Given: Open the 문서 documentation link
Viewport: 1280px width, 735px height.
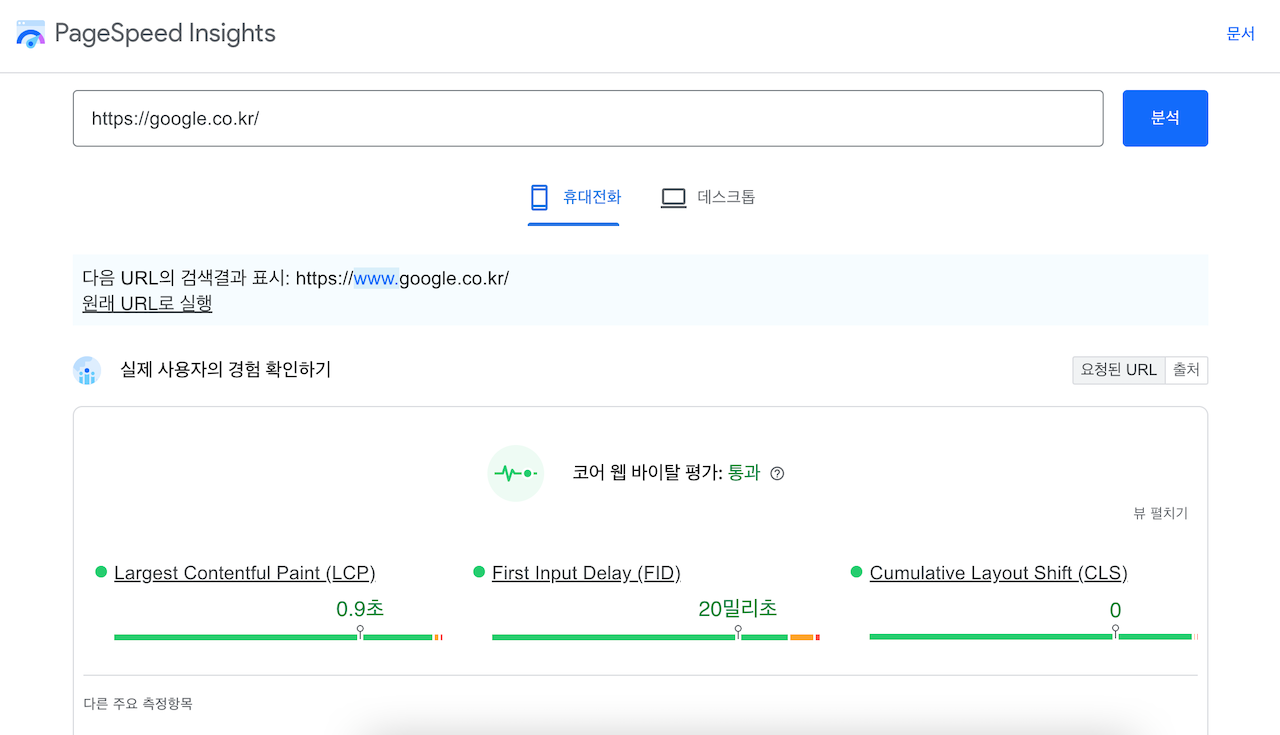Looking at the screenshot, I should point(1241,33).
